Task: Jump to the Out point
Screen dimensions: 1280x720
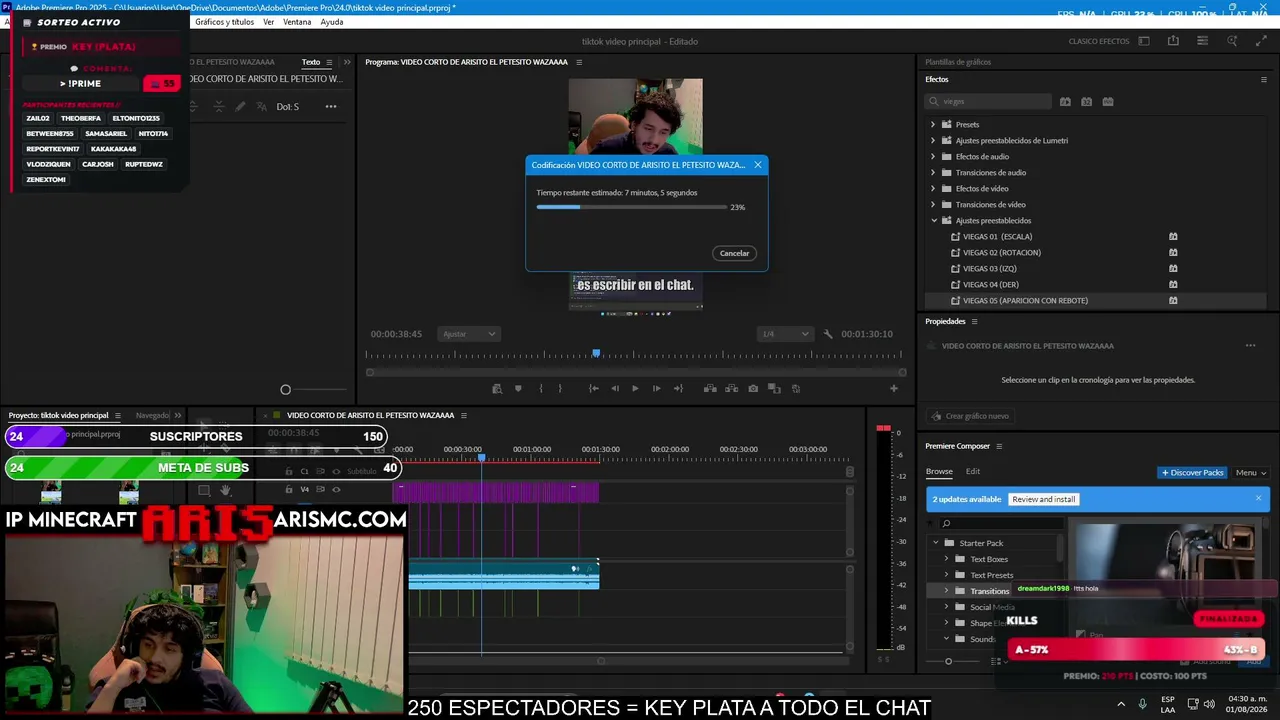Action: point(678,388)
